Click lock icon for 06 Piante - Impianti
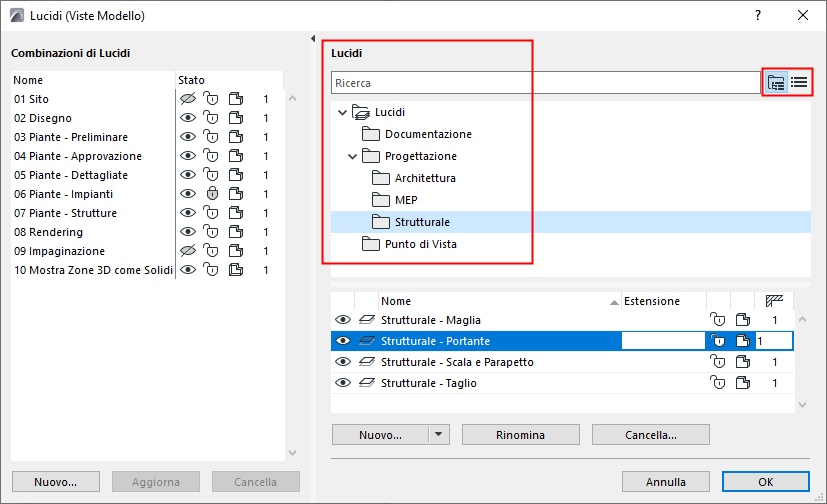The image size is (827, 504). pyautogui.click(x=211, y=194)
